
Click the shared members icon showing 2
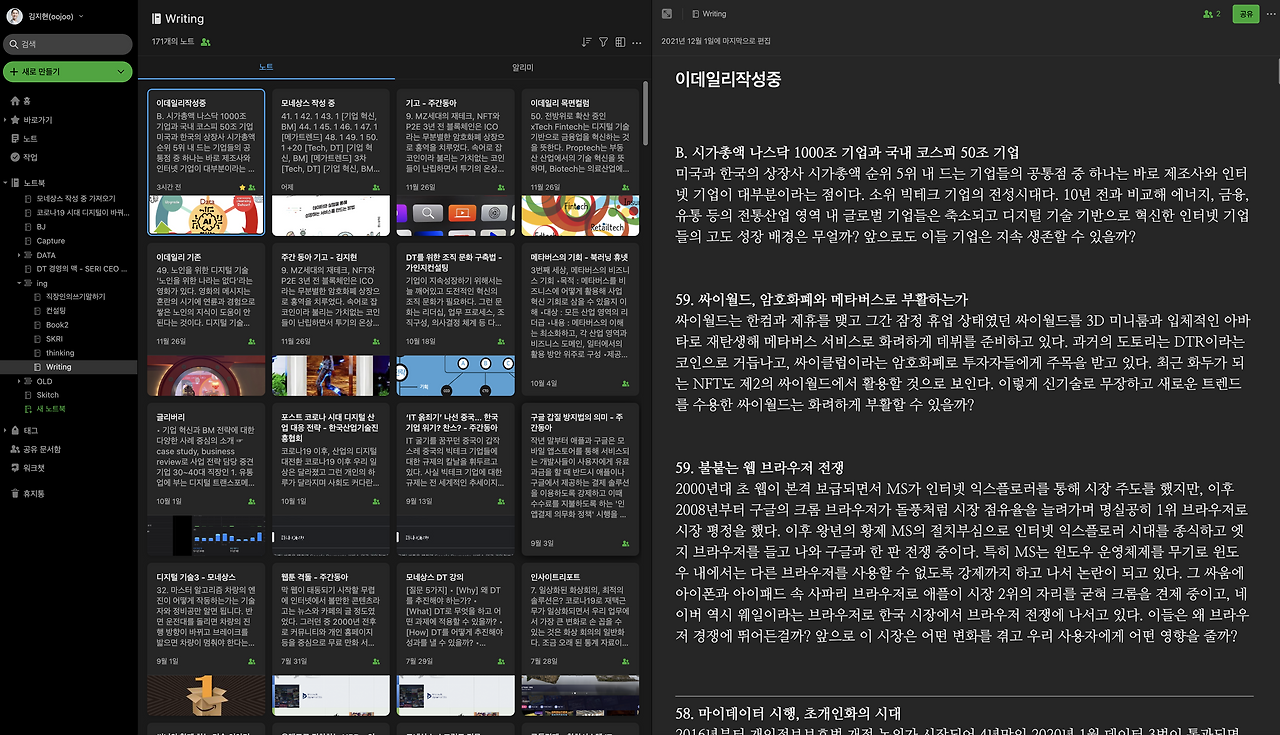coord(1212,14)
